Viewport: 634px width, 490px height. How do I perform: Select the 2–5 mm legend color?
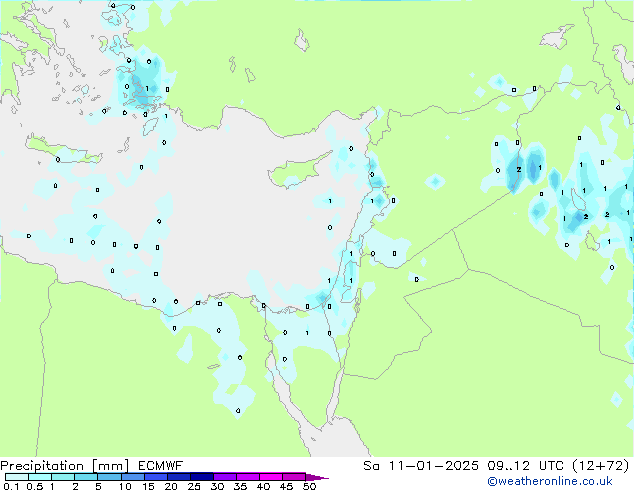tap(86, 477)
